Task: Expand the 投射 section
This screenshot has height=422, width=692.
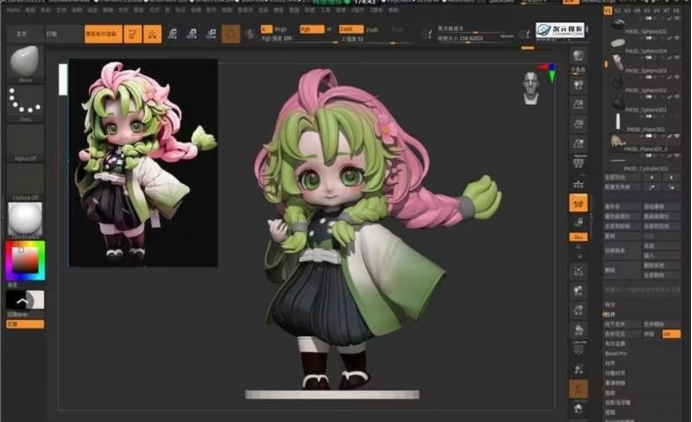Action: 610,392
